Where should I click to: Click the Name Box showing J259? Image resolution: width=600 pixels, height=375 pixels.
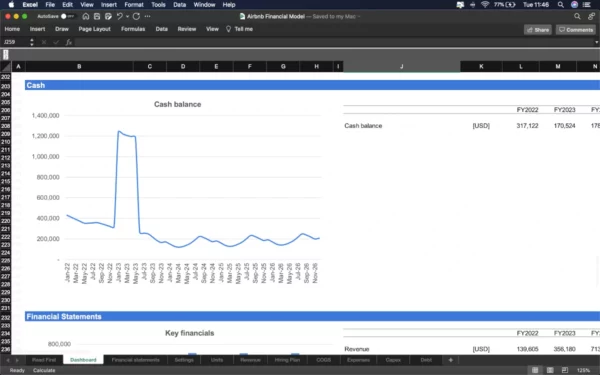tap(15, 42)
